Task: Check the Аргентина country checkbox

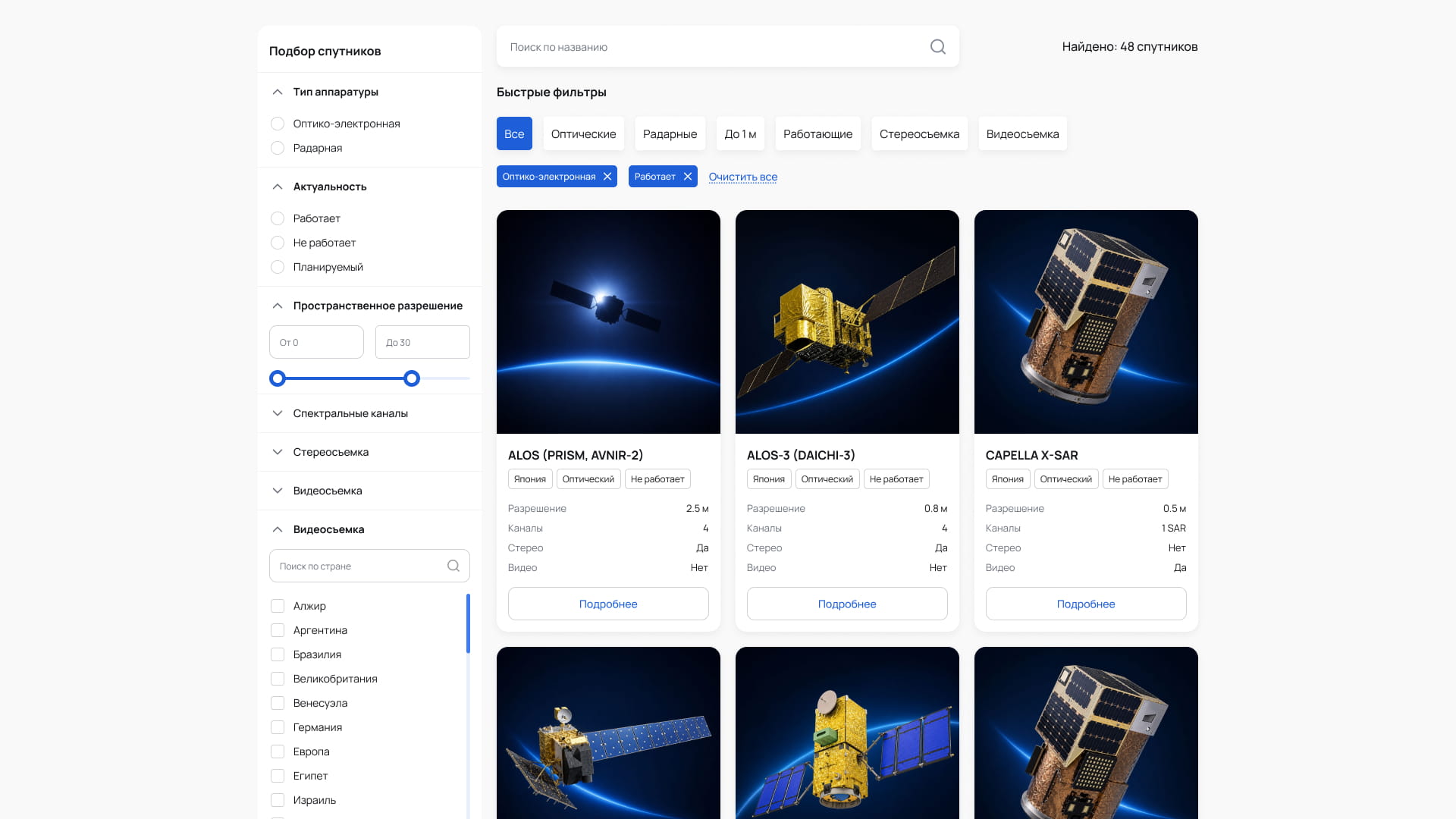Action: pyautogui.click(x=278, y=630)
